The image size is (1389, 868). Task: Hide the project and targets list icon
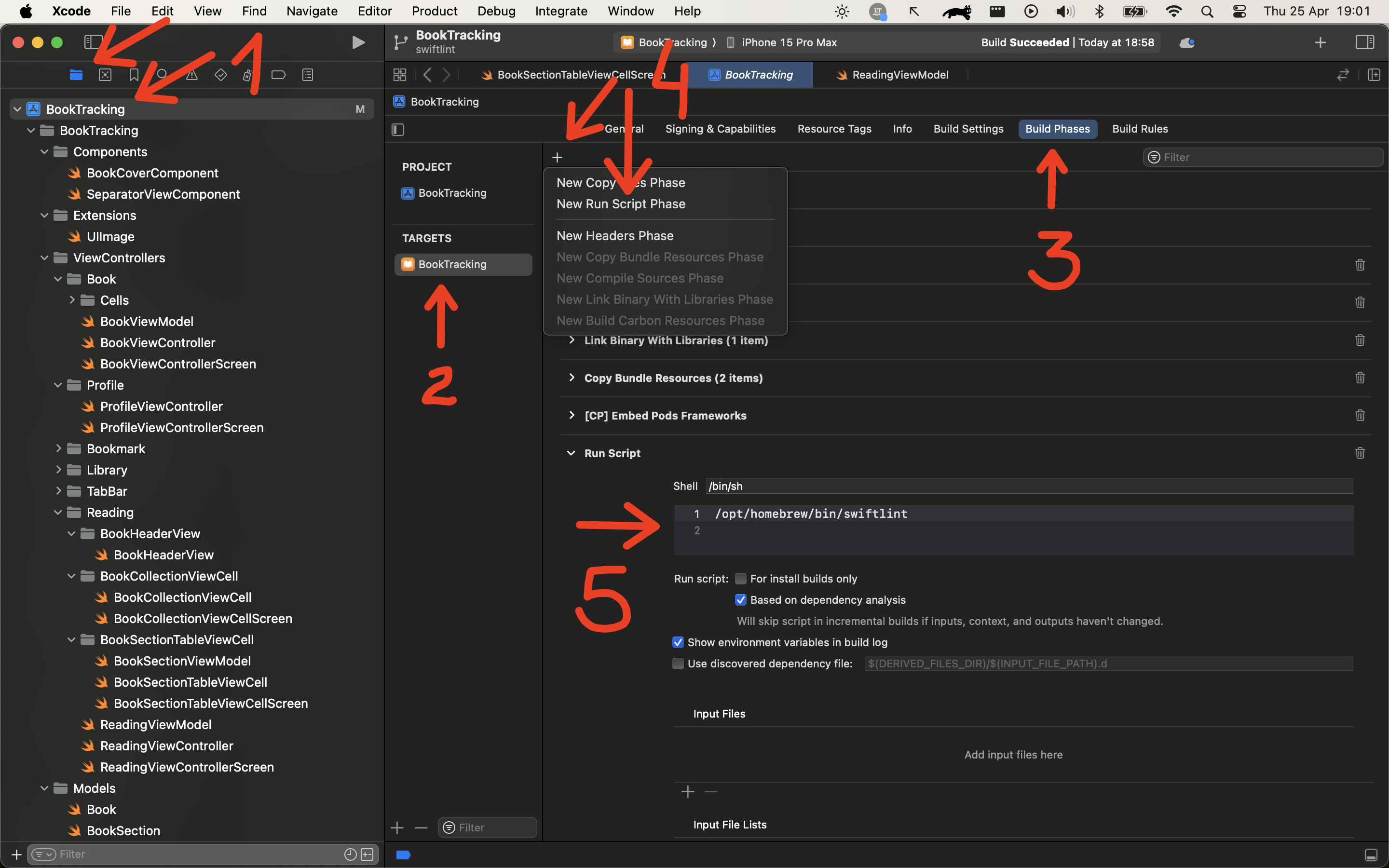(x=398, y=130)
